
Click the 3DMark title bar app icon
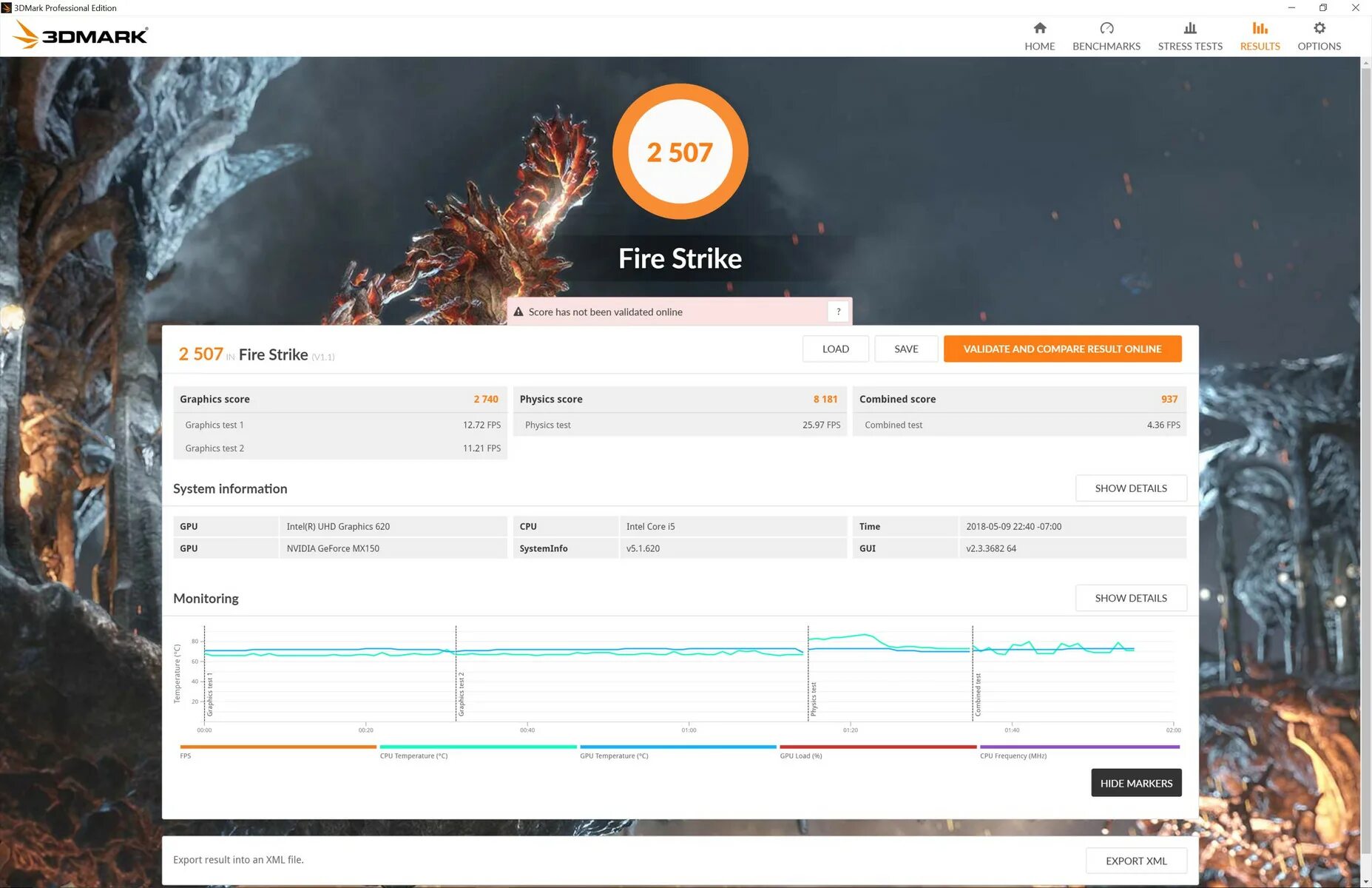click(x=7, y=7)
